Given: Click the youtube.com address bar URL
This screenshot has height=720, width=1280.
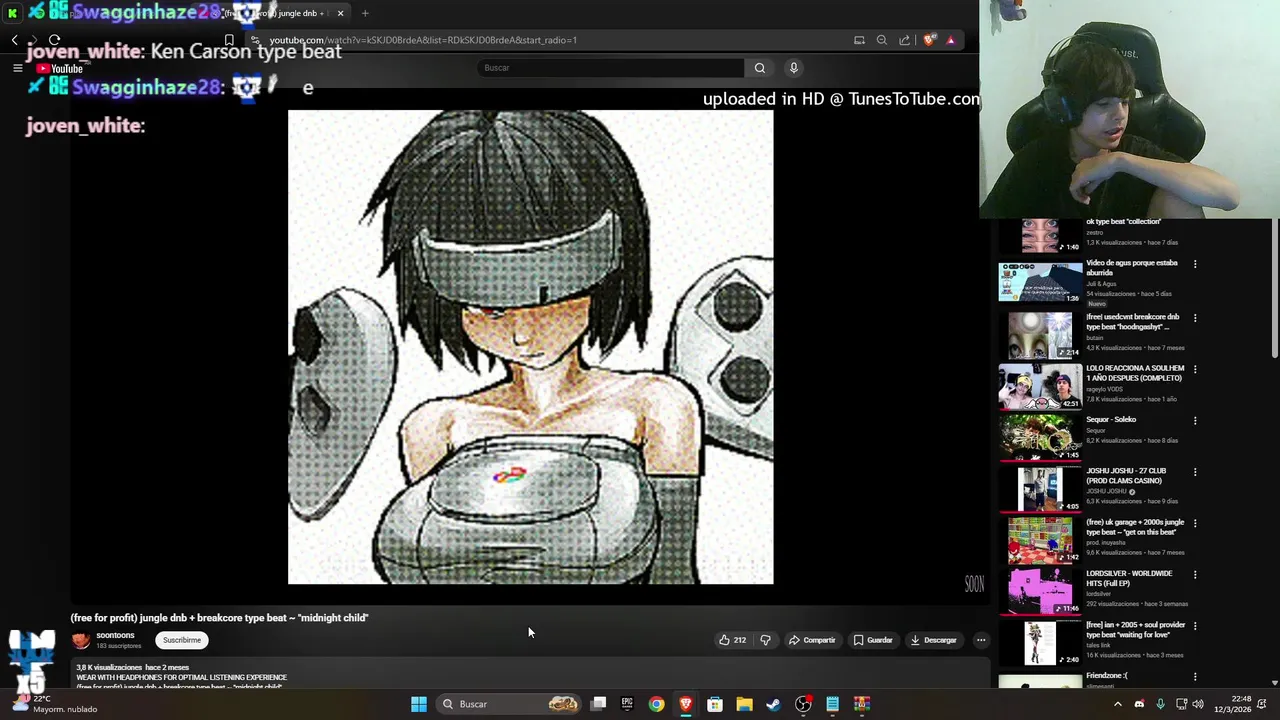Looking at the screenshot, I should coord(423,40).
